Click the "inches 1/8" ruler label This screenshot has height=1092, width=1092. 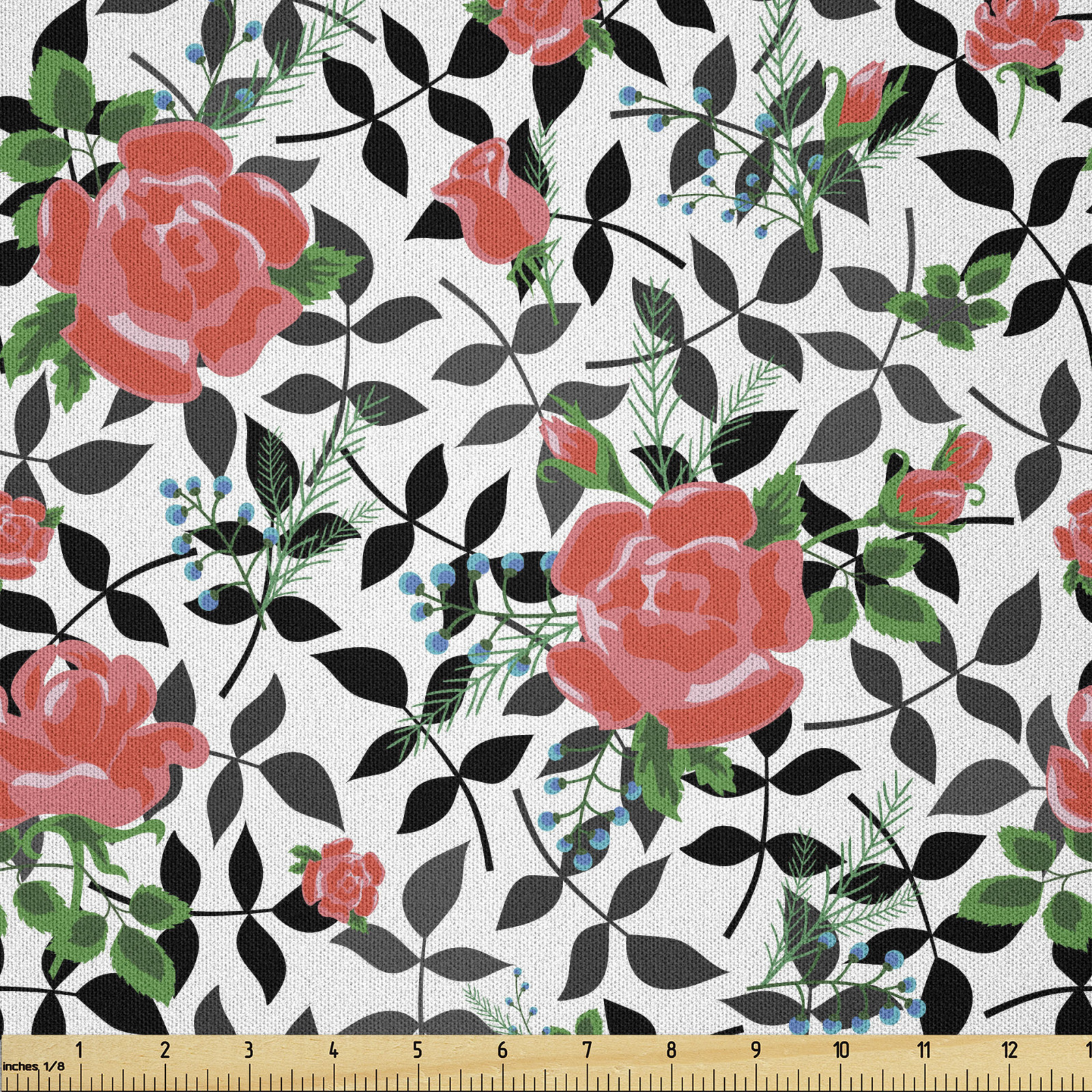click(33, 1066)
